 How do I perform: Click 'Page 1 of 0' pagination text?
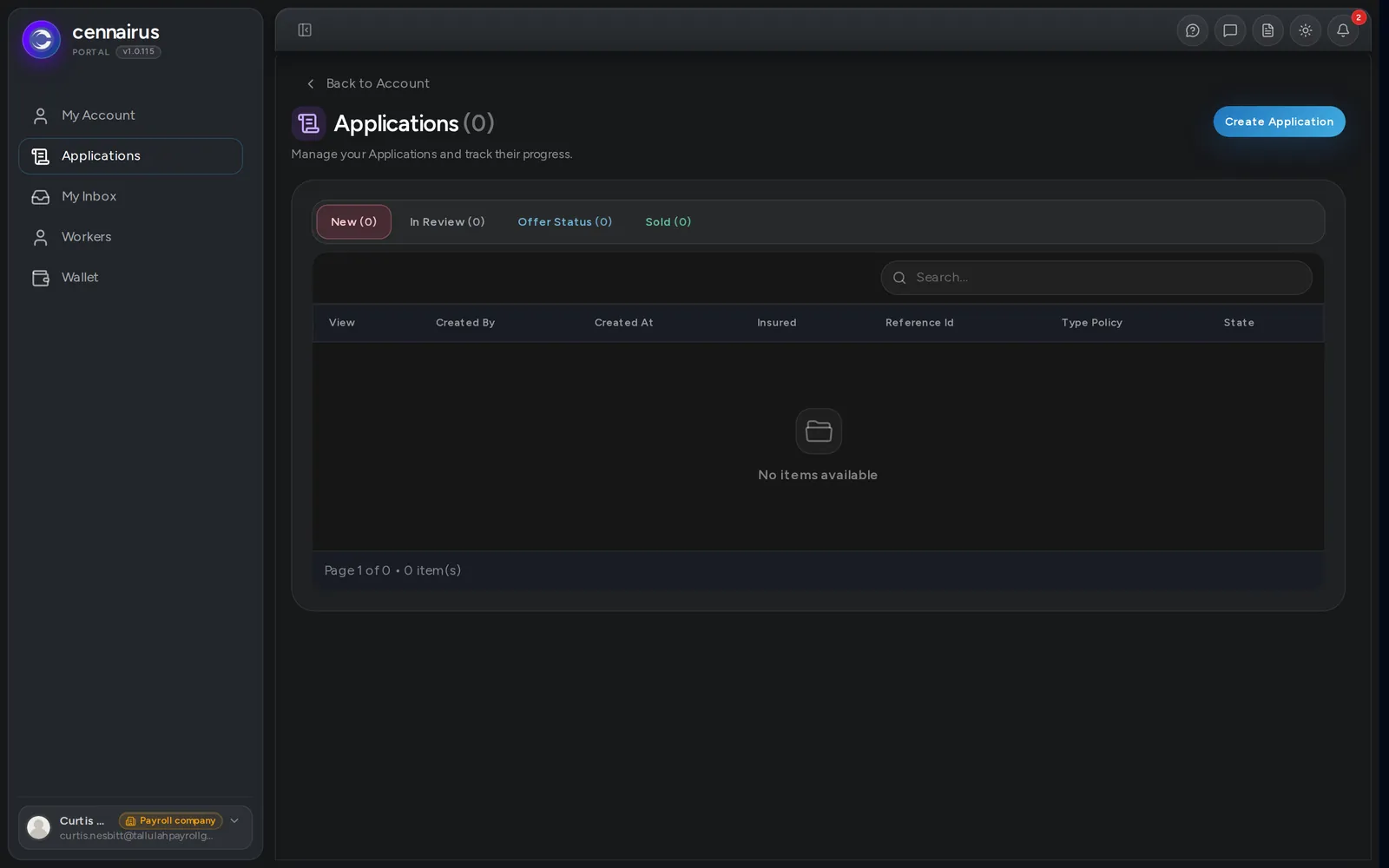[357, 570]
